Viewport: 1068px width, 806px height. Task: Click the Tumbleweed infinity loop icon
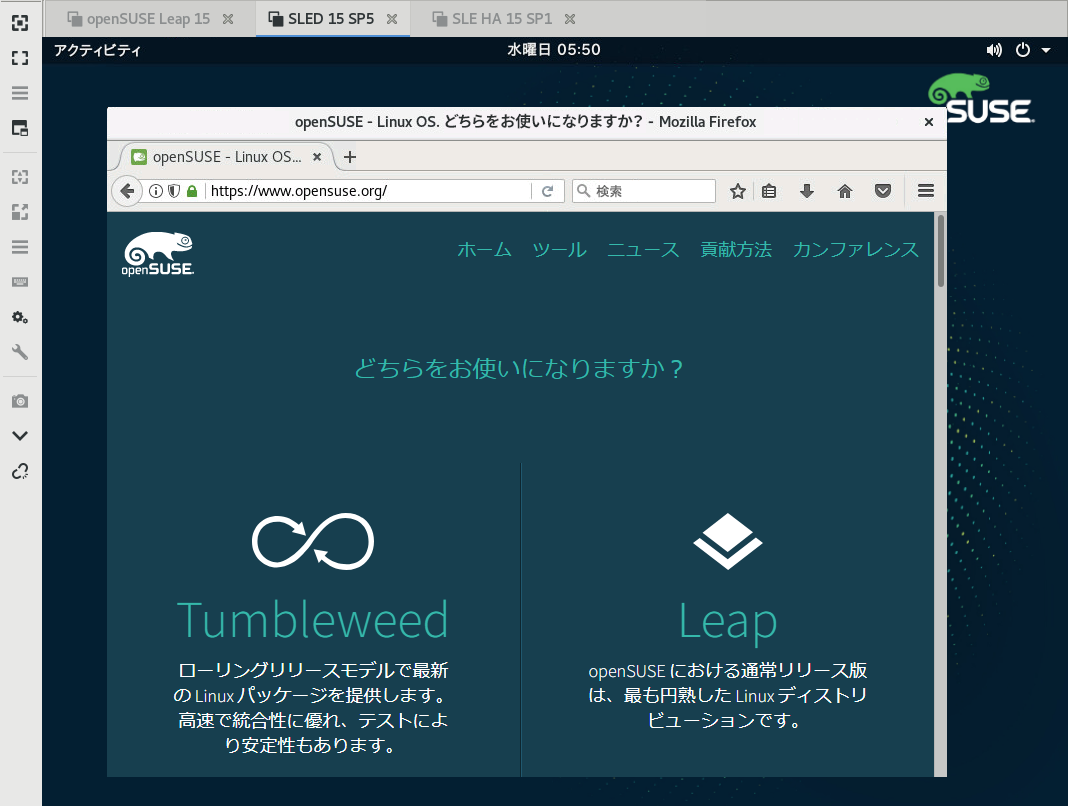[x=313, y=541]
